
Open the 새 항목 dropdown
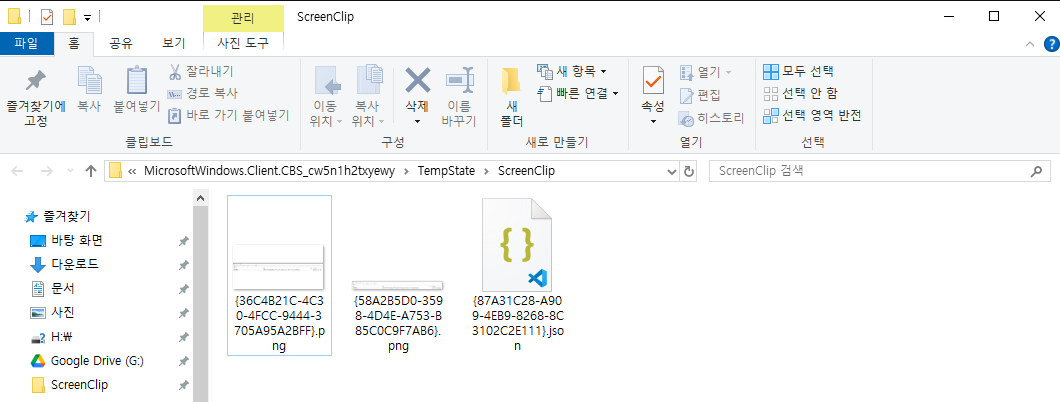coord(572,71)
